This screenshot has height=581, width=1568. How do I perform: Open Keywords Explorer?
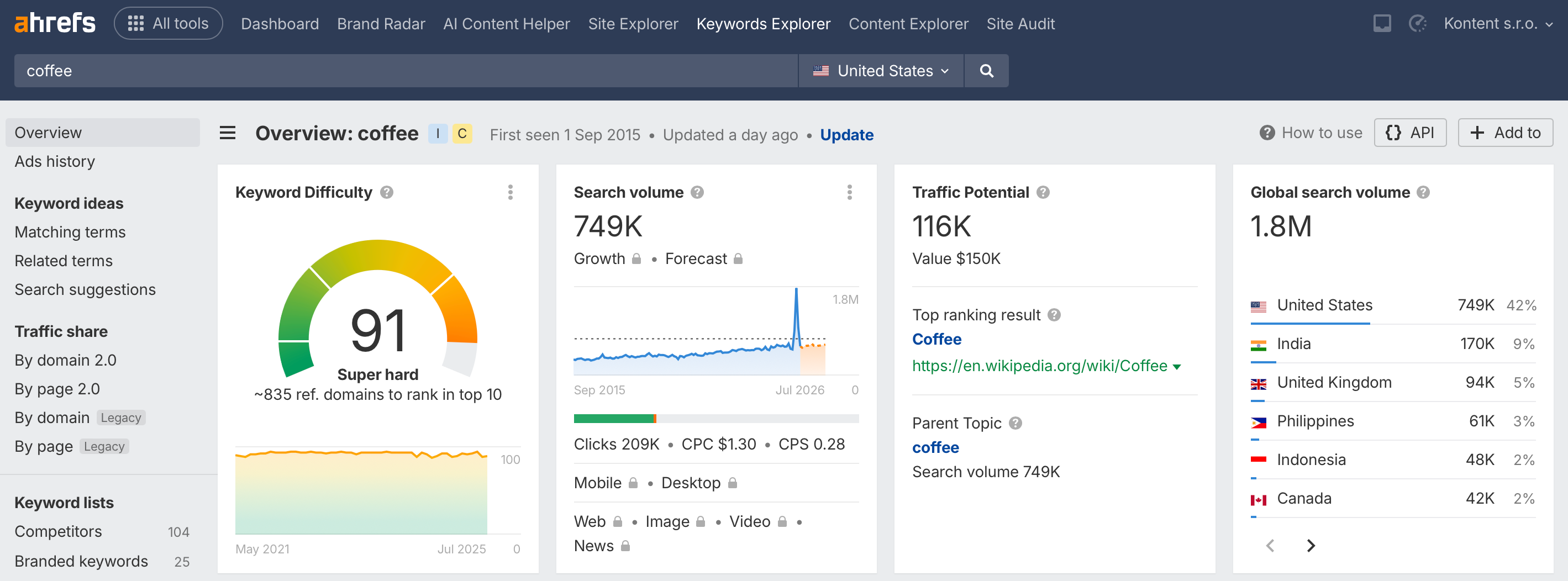(762, 24)
